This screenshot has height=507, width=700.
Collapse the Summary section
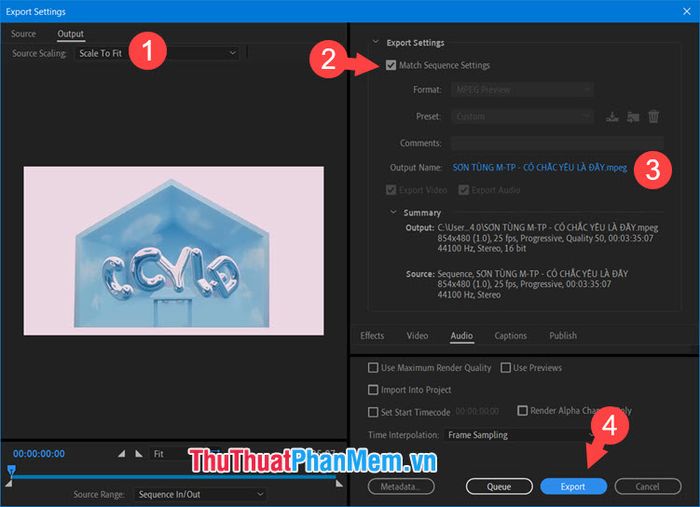(x=393, y=212)
